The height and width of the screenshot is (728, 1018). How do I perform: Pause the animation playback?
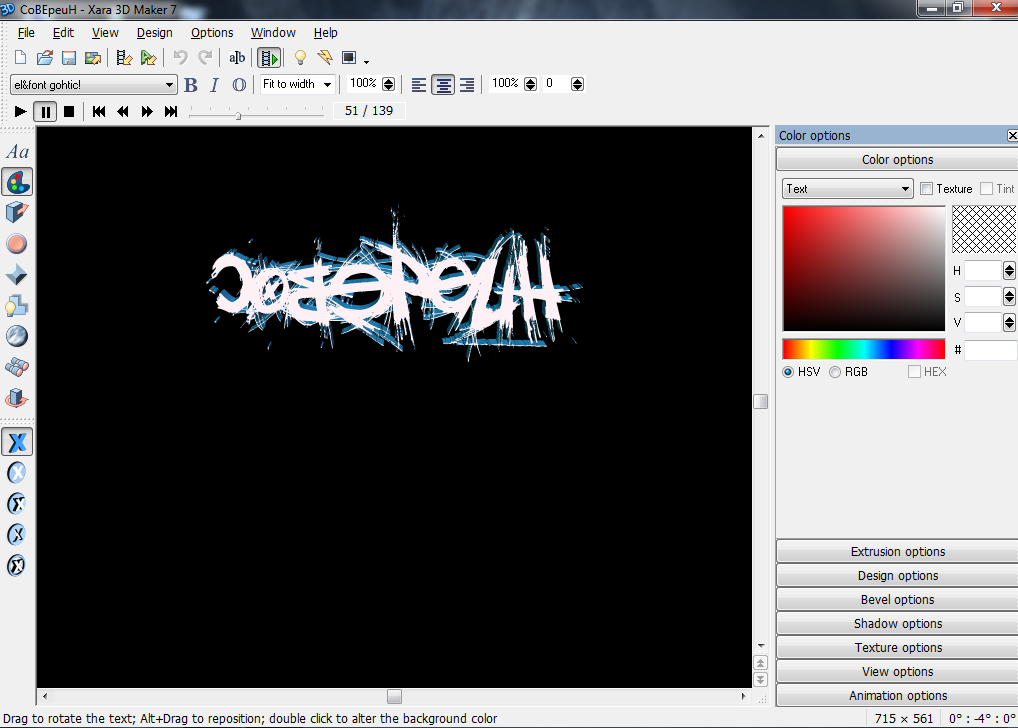(x=45, y=112)
